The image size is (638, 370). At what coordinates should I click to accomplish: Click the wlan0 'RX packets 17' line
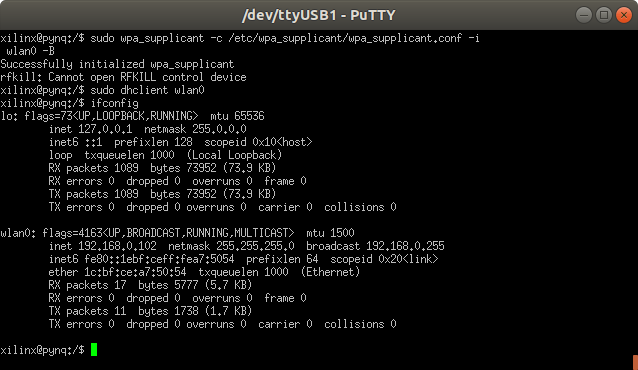coord(150,285)
